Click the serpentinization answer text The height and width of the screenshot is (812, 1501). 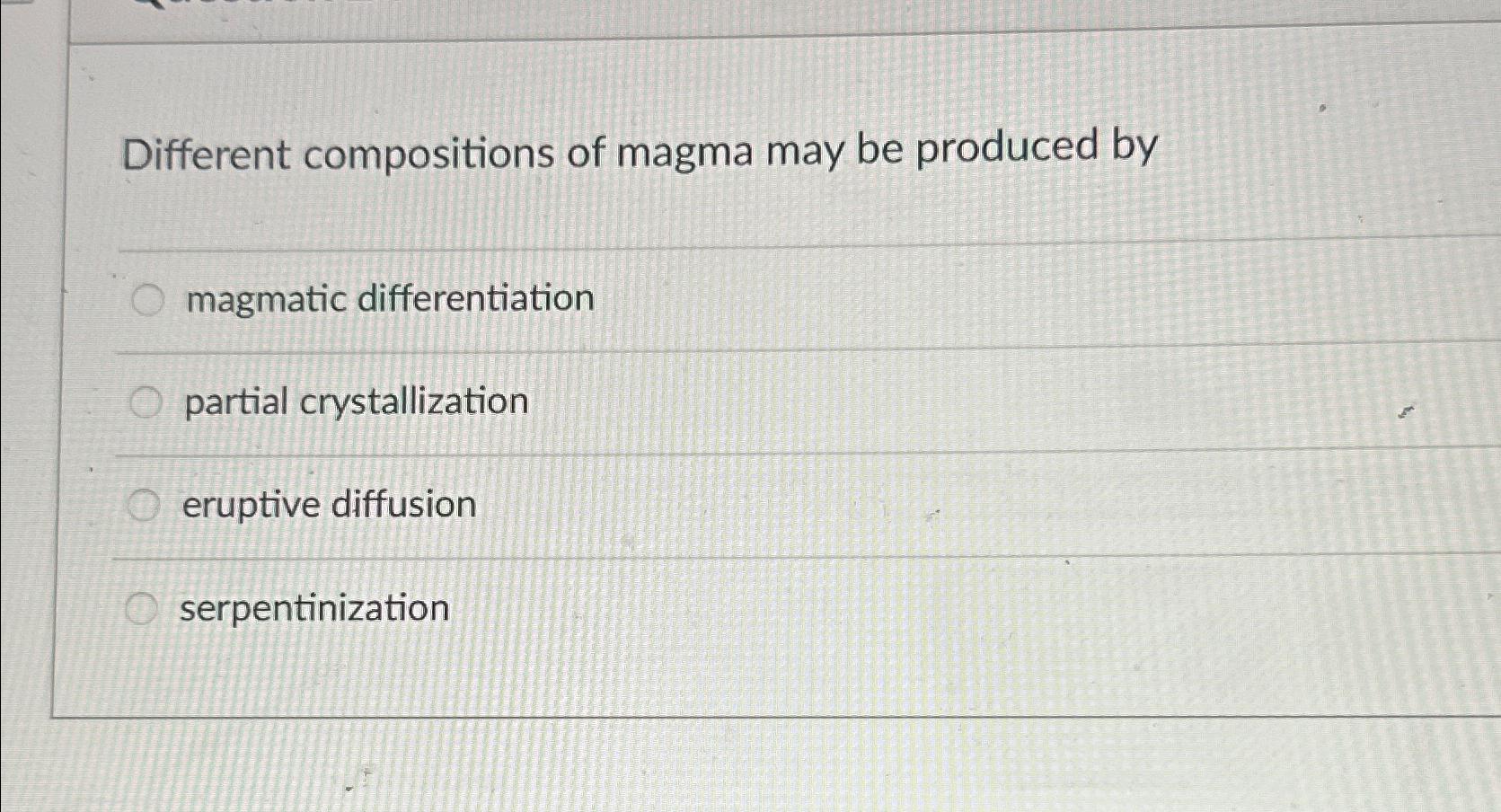point(313,609)
